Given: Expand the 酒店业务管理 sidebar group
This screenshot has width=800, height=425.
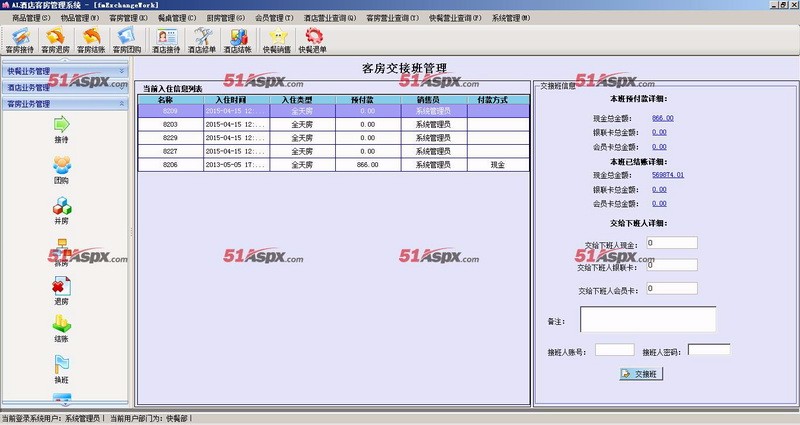Looking at the screenshot, I should coord(65,87).
